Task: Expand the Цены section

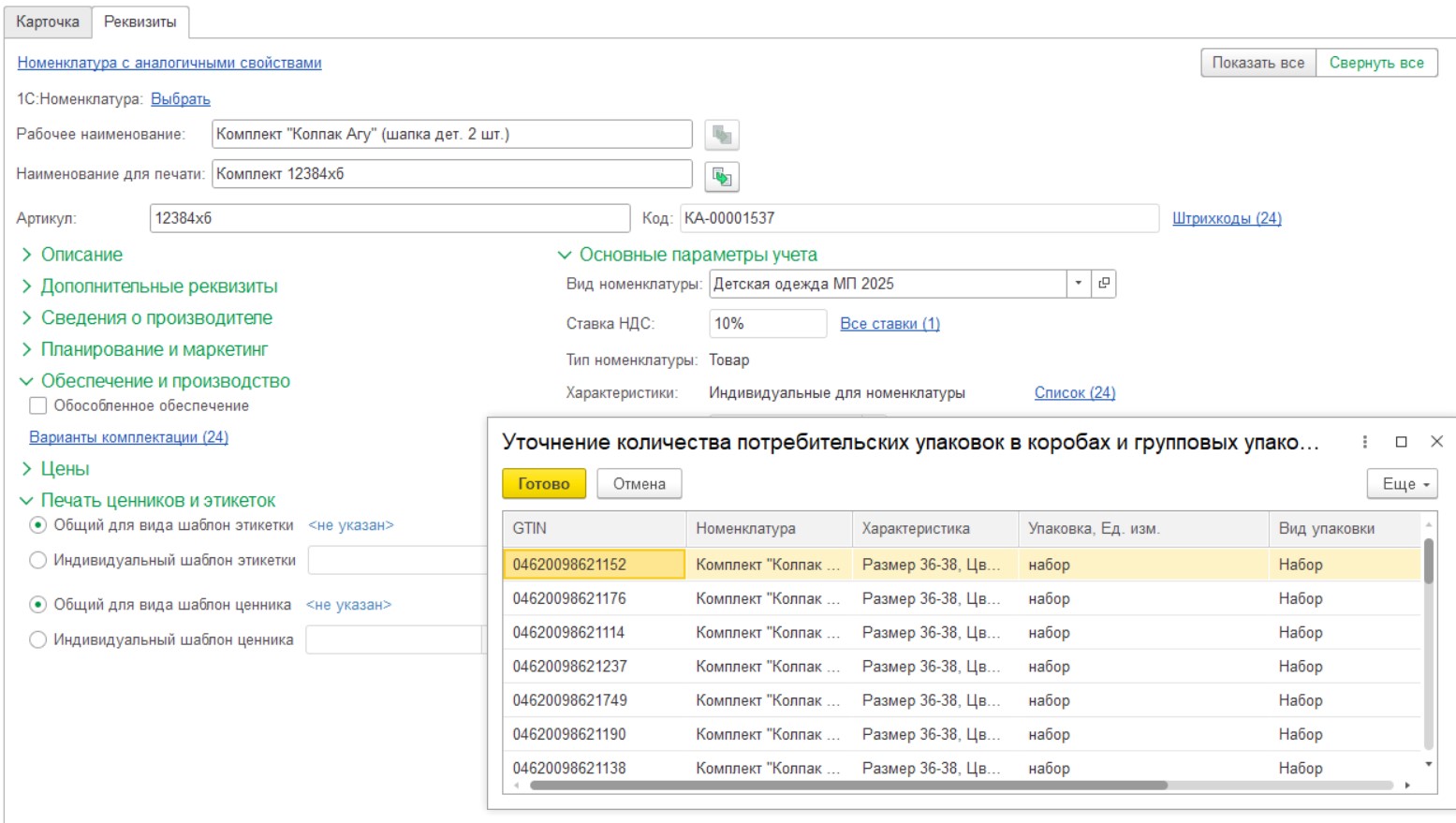Action: (65, 468)
